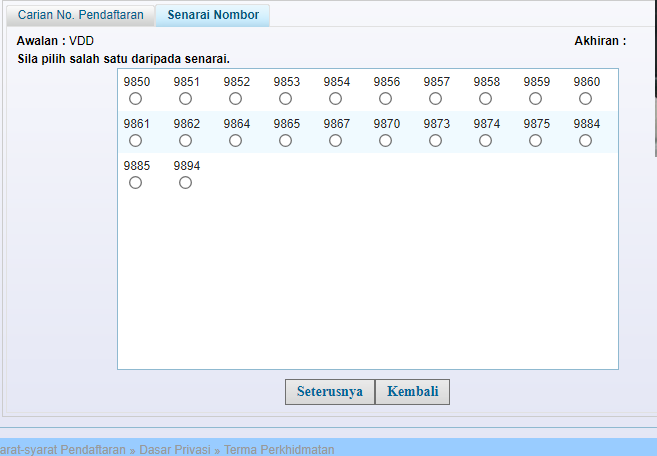The height and width of the screenshot is (456, 657).
Task: Choose number 9853 from the list
Action: coord(285,99)
